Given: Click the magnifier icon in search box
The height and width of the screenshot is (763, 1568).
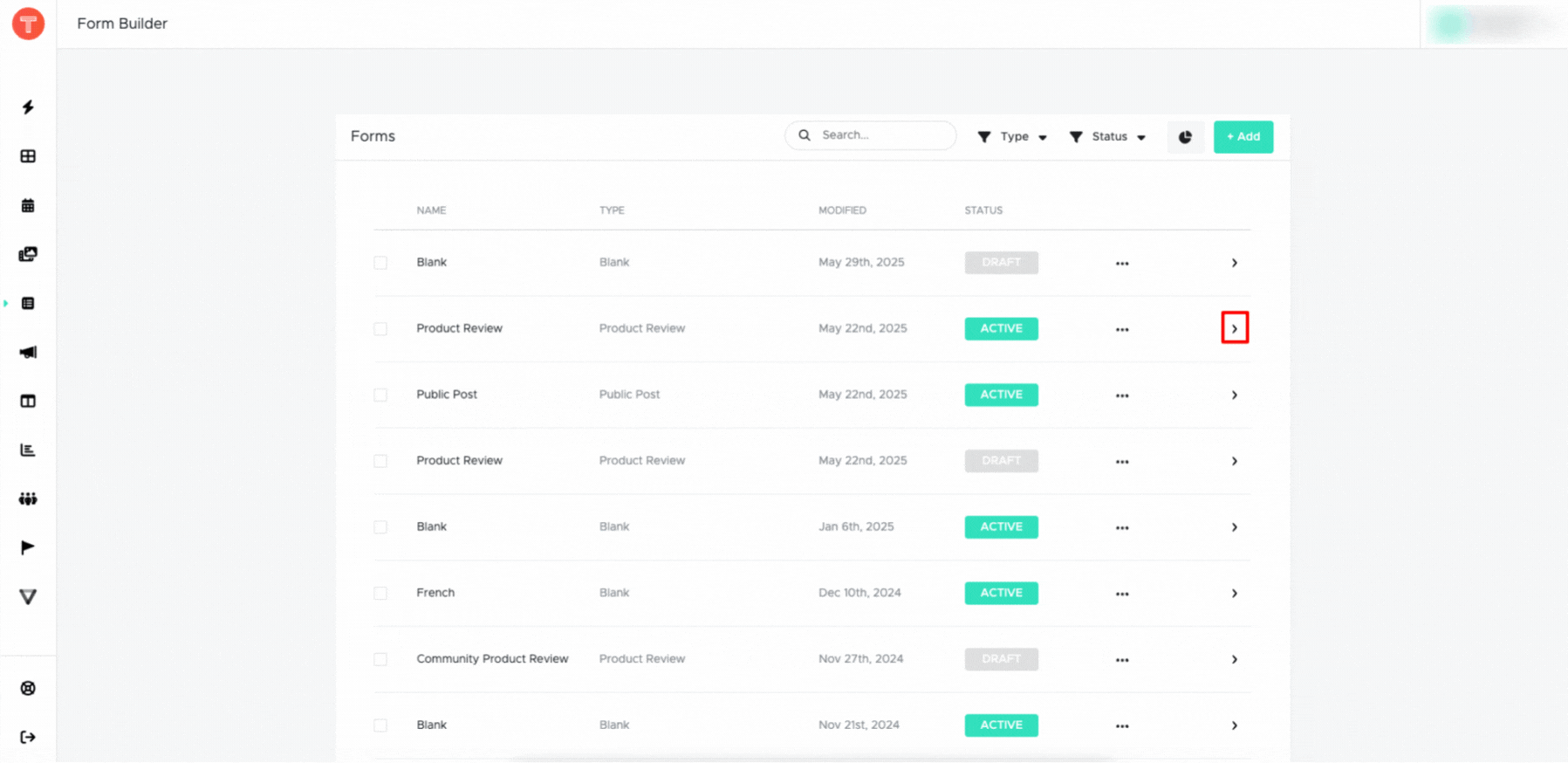Looking at the screenshot, I should pos(805,135).
